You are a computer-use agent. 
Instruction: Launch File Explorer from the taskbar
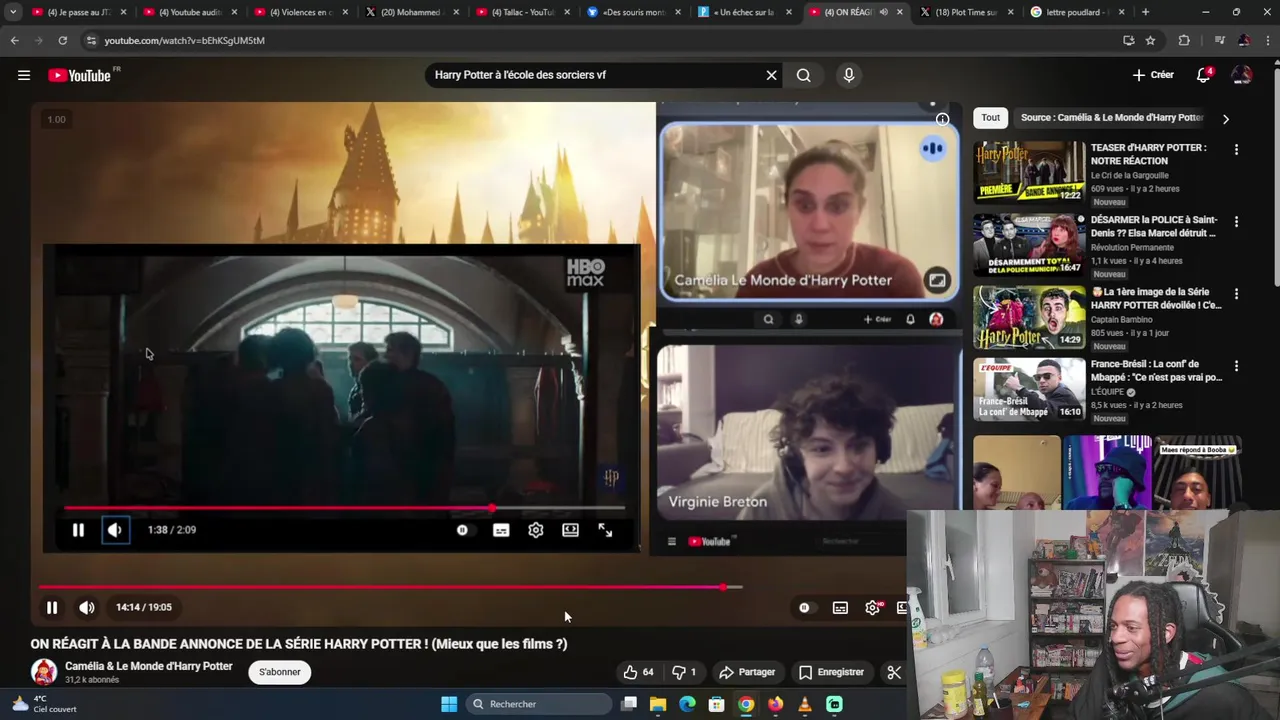[658, 704]
